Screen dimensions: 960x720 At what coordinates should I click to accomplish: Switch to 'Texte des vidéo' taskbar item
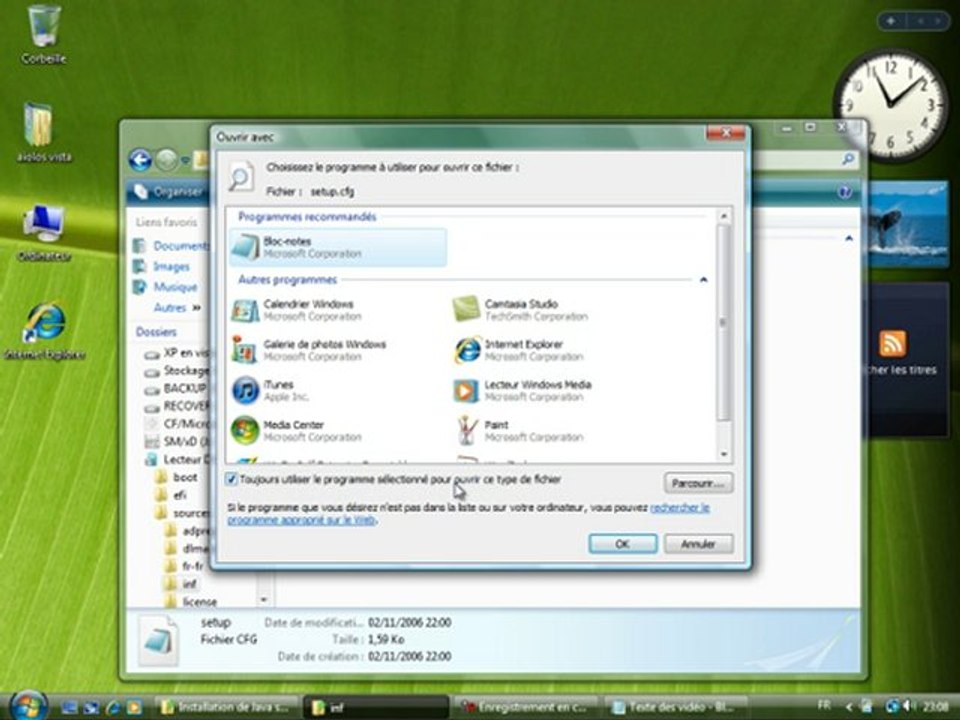pos(676,707)
